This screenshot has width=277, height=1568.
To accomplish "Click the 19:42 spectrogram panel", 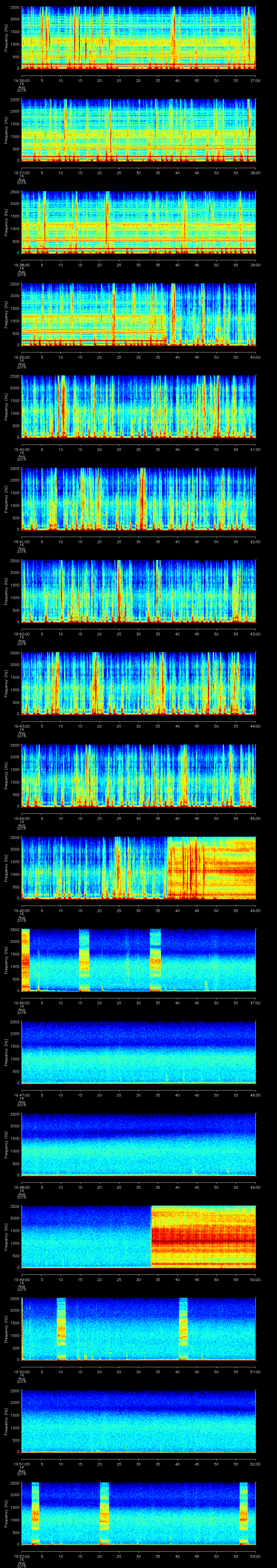I will point(139,590).
